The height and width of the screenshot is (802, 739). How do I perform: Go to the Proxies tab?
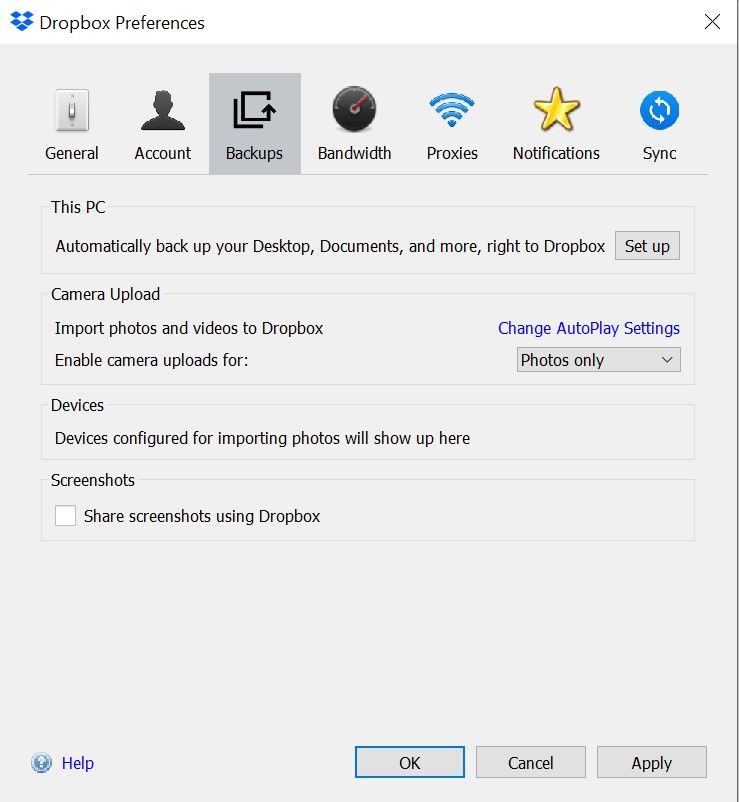tap(452, 124)
